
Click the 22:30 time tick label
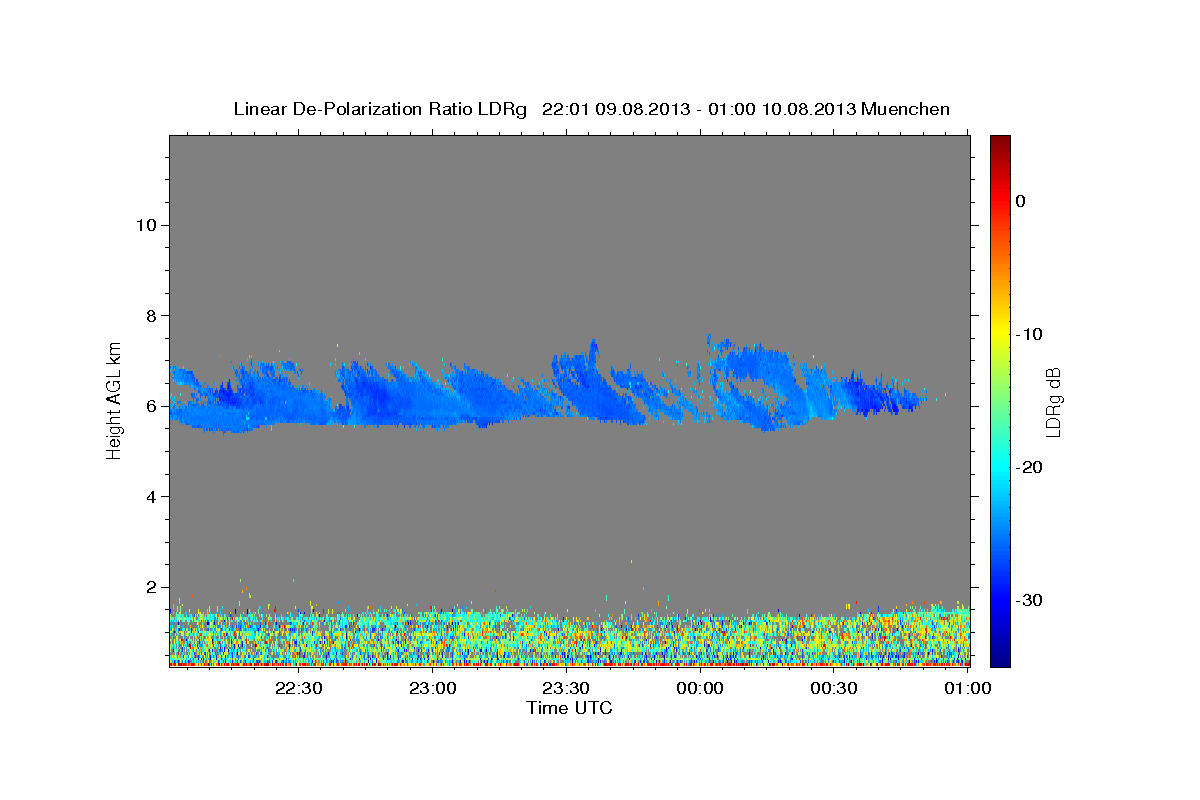299,689
